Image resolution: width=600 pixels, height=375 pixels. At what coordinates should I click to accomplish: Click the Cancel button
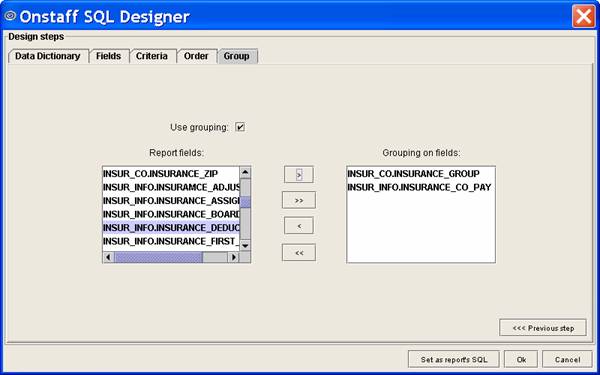567,359
